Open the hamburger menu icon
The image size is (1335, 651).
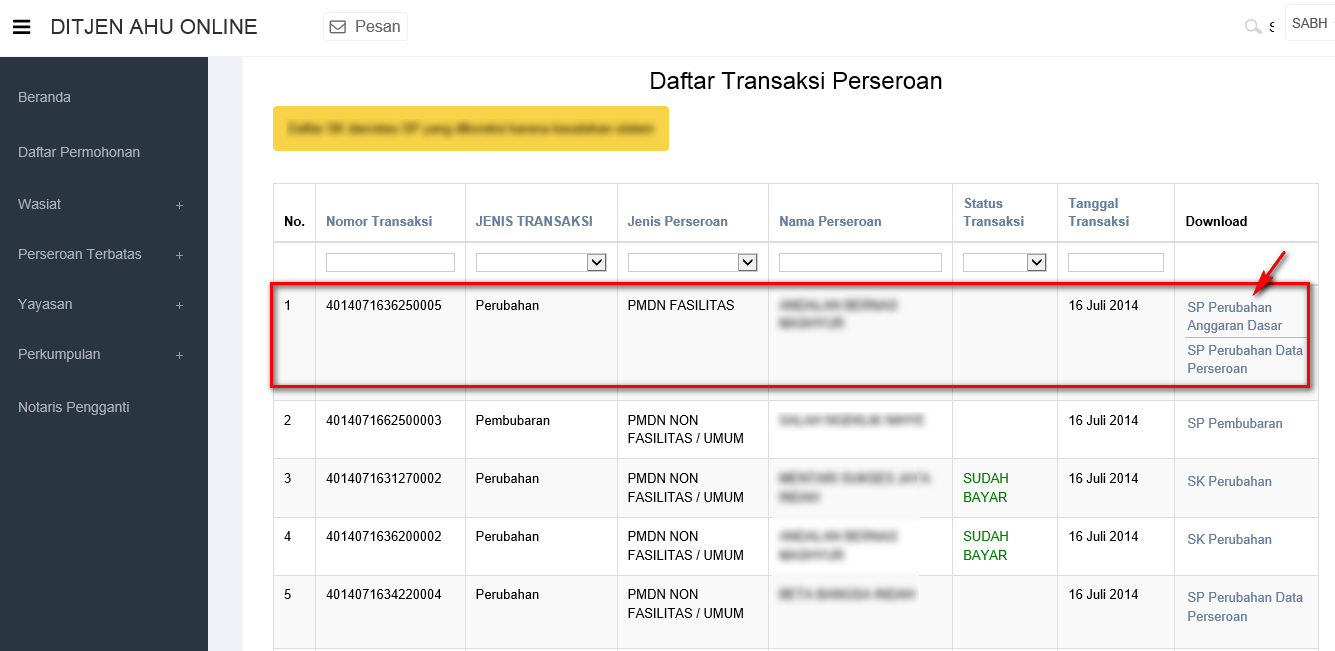click(21, 27)
